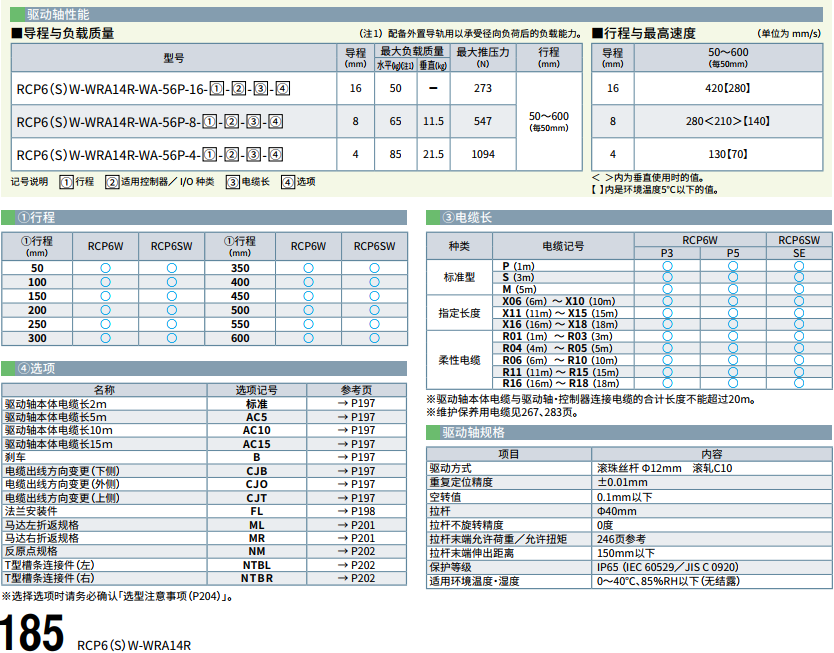Click the RCP6W circle for stroke 300

pyautogui.click(x=105, y=338)
